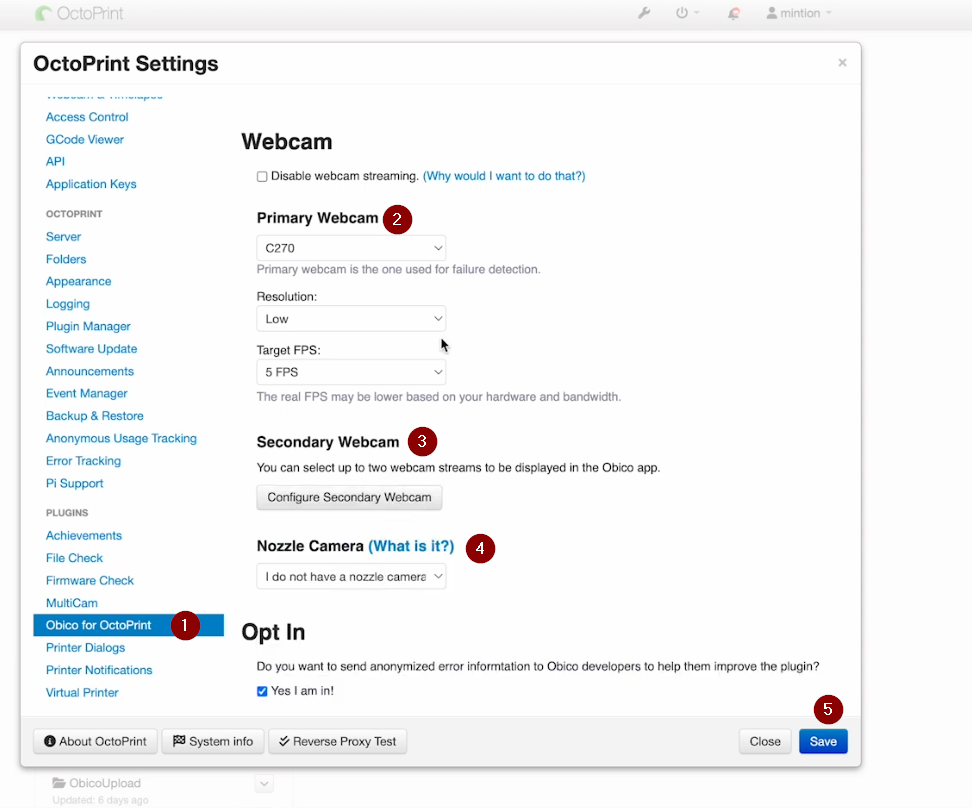
Task: Click the Close button
Action: [x=765, y=741]
